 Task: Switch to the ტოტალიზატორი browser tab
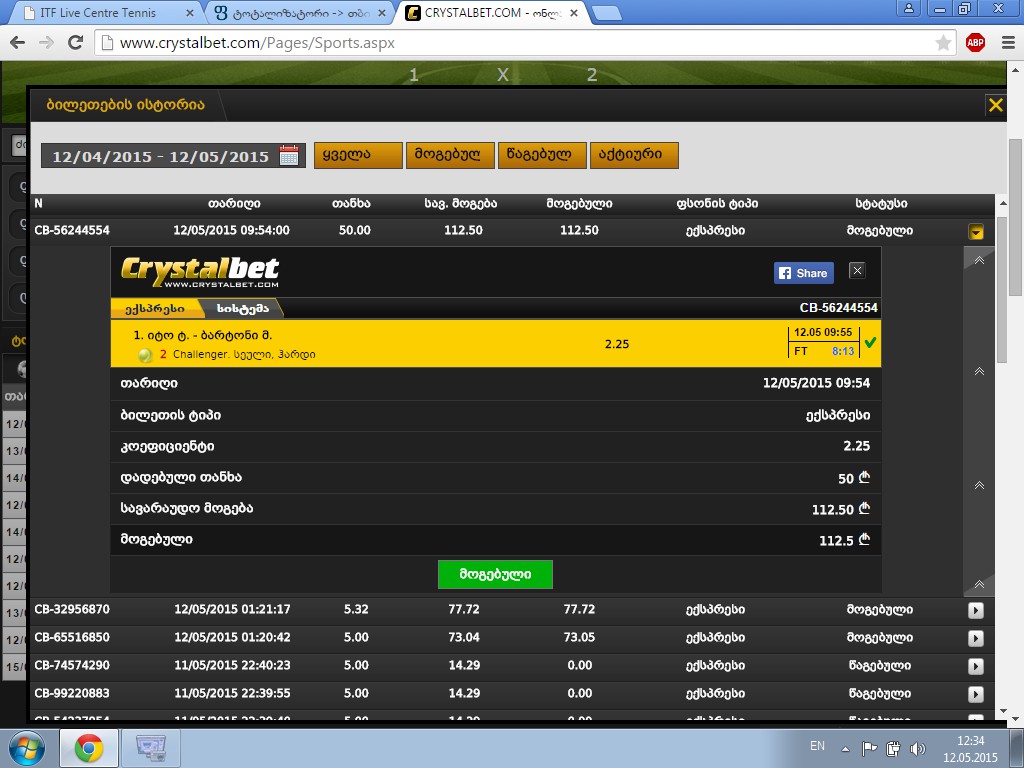coord(300,12)
